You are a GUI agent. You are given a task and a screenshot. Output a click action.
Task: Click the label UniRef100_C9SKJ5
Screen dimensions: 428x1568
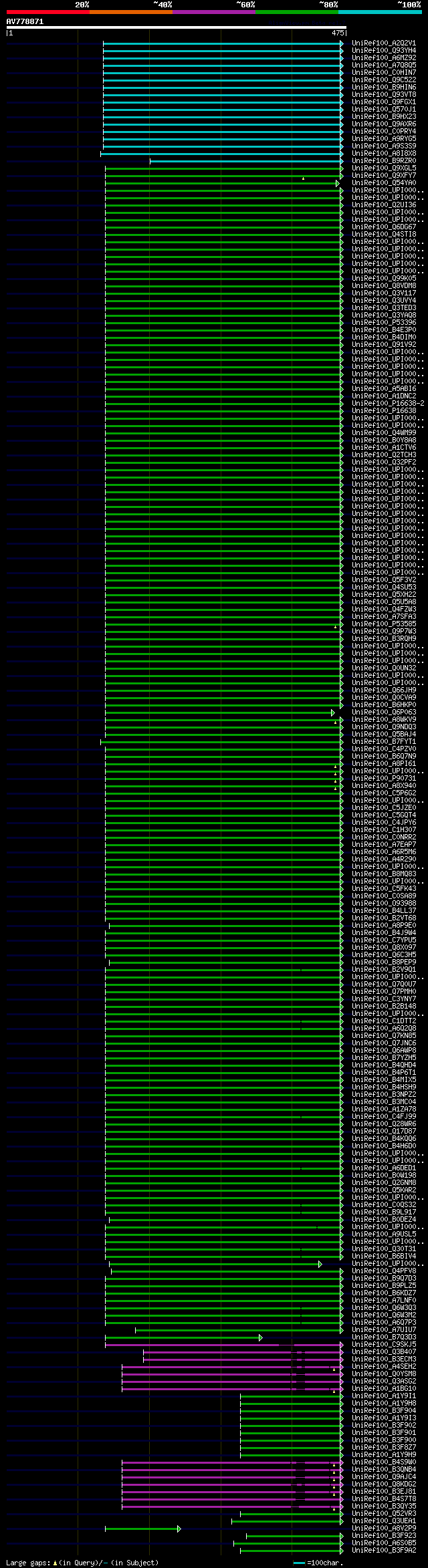click(384, 1344)
